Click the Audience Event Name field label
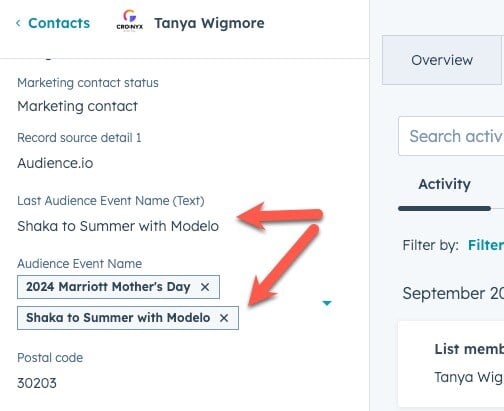504x411 pixels. (80, 264)
